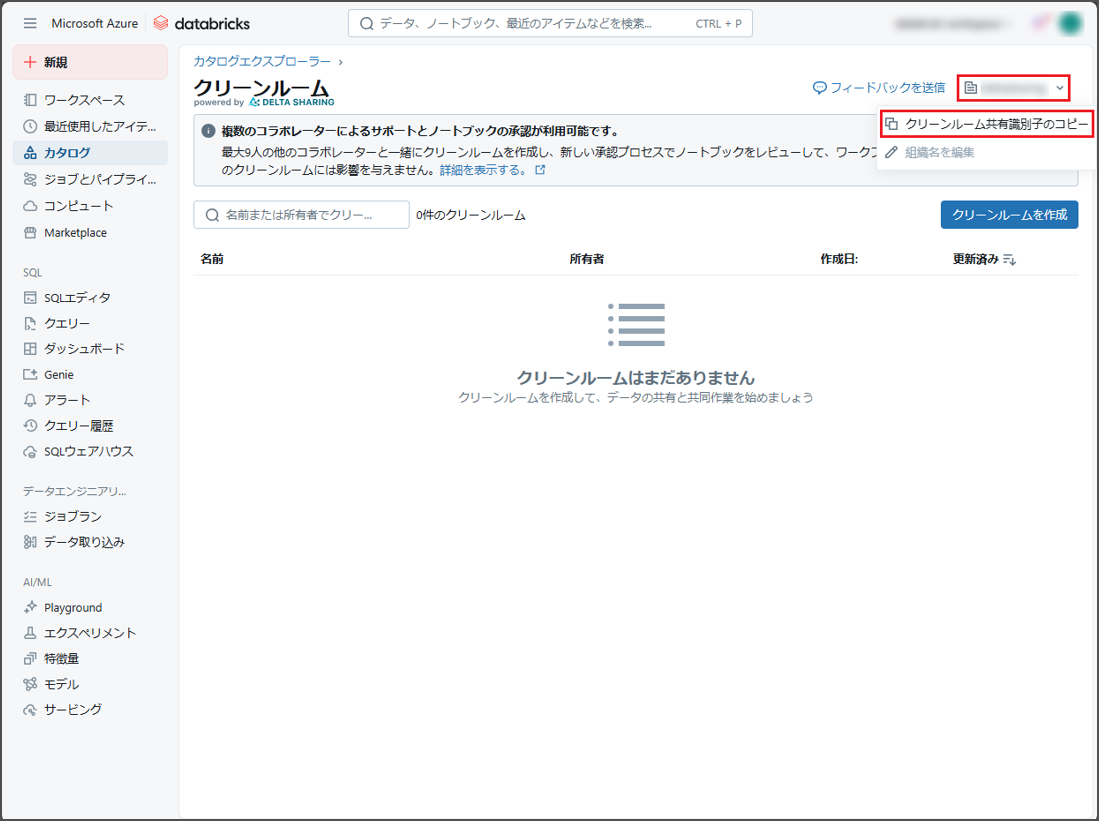This screenshot has width=1099, height=821.
Task: Open the user avatar menu
Action: [1070, 23]
